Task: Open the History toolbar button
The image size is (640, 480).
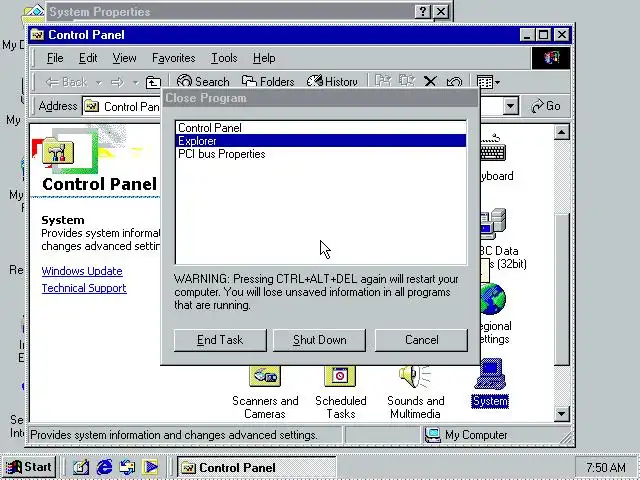Action: coord(332,82)
